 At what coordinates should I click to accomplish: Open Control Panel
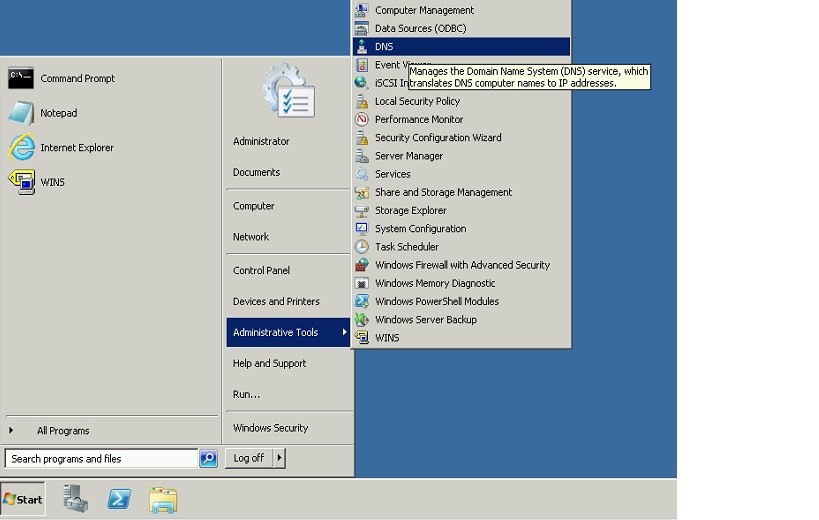[x=261, y=270]
